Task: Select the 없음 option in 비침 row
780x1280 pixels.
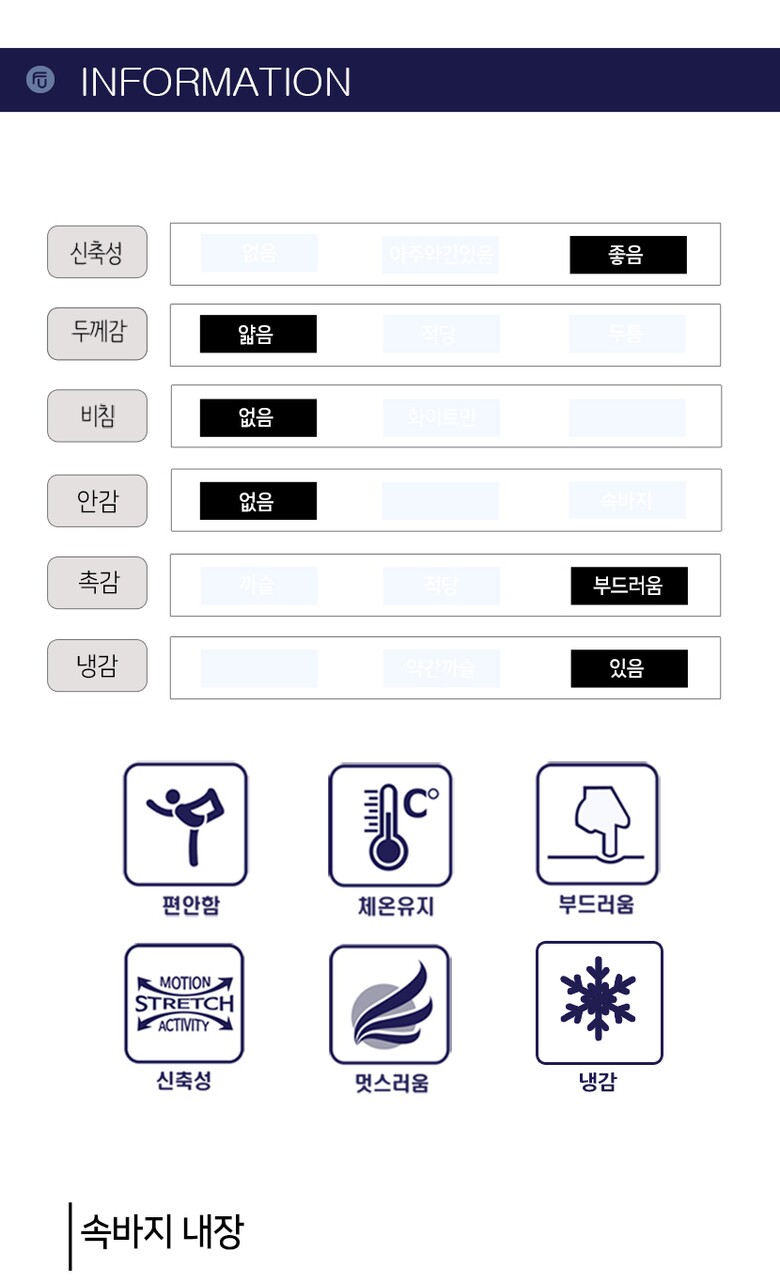Action: (258, 418)
